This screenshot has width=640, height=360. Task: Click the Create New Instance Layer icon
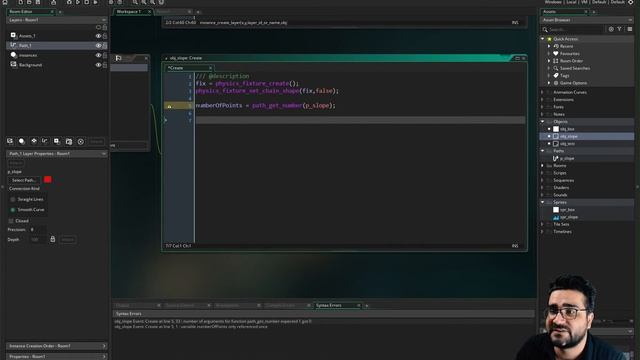[x=22, y=141]
